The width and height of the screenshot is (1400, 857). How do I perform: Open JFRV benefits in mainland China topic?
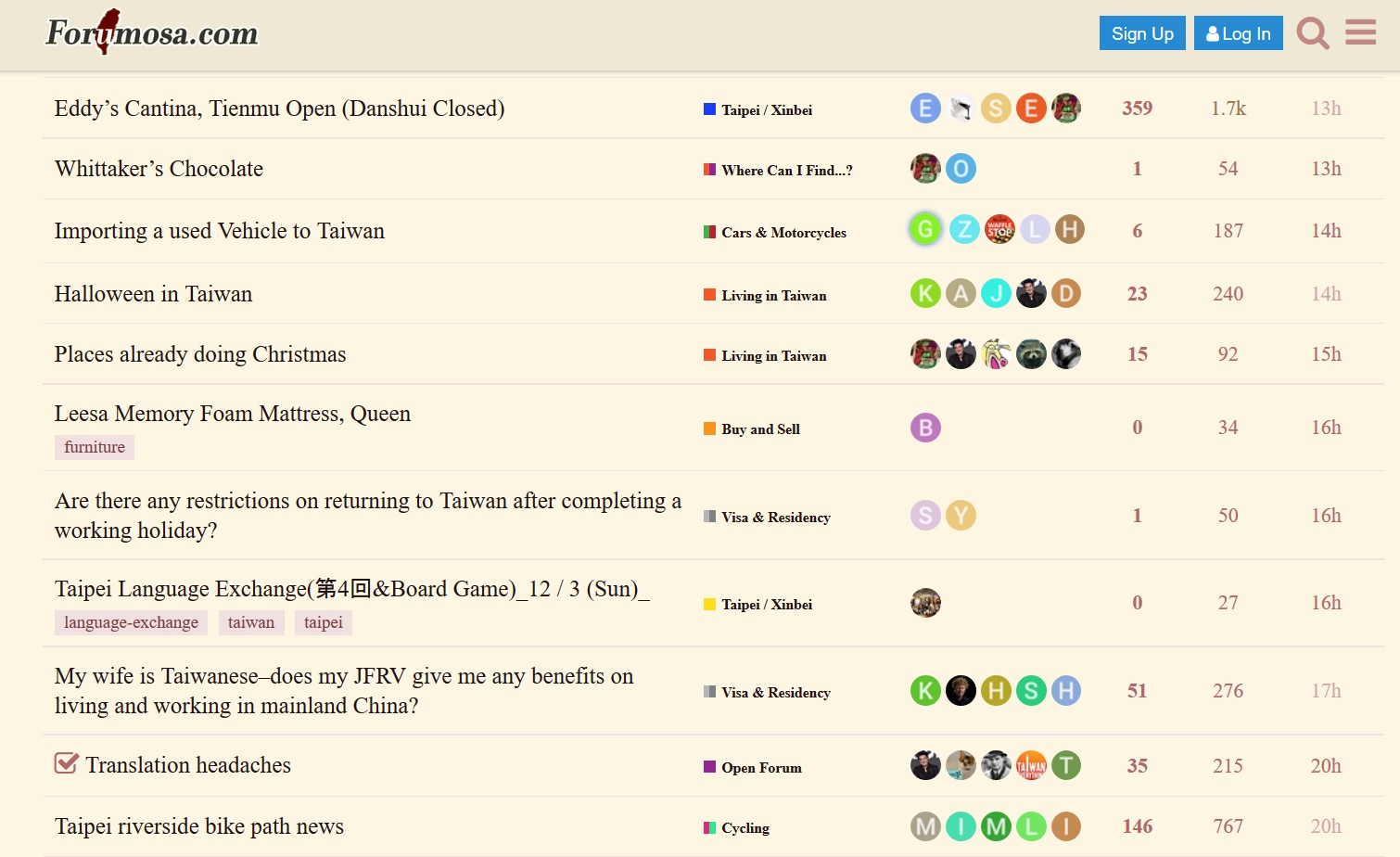(x=344, y=691)
